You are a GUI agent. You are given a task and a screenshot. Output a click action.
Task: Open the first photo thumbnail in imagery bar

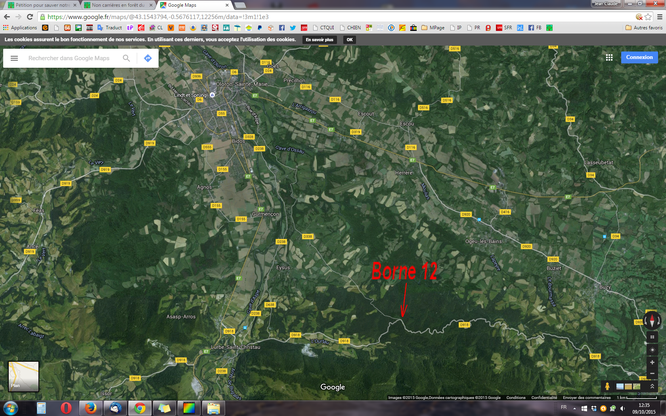point(620,386)
